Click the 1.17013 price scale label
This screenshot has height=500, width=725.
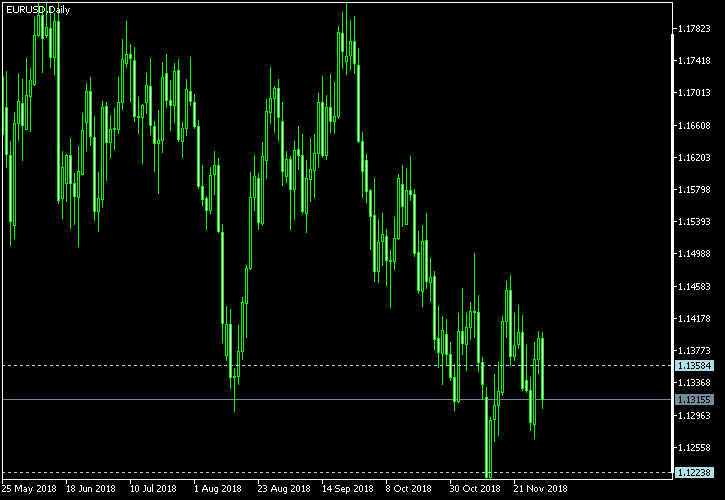click(x=694, y=93)
